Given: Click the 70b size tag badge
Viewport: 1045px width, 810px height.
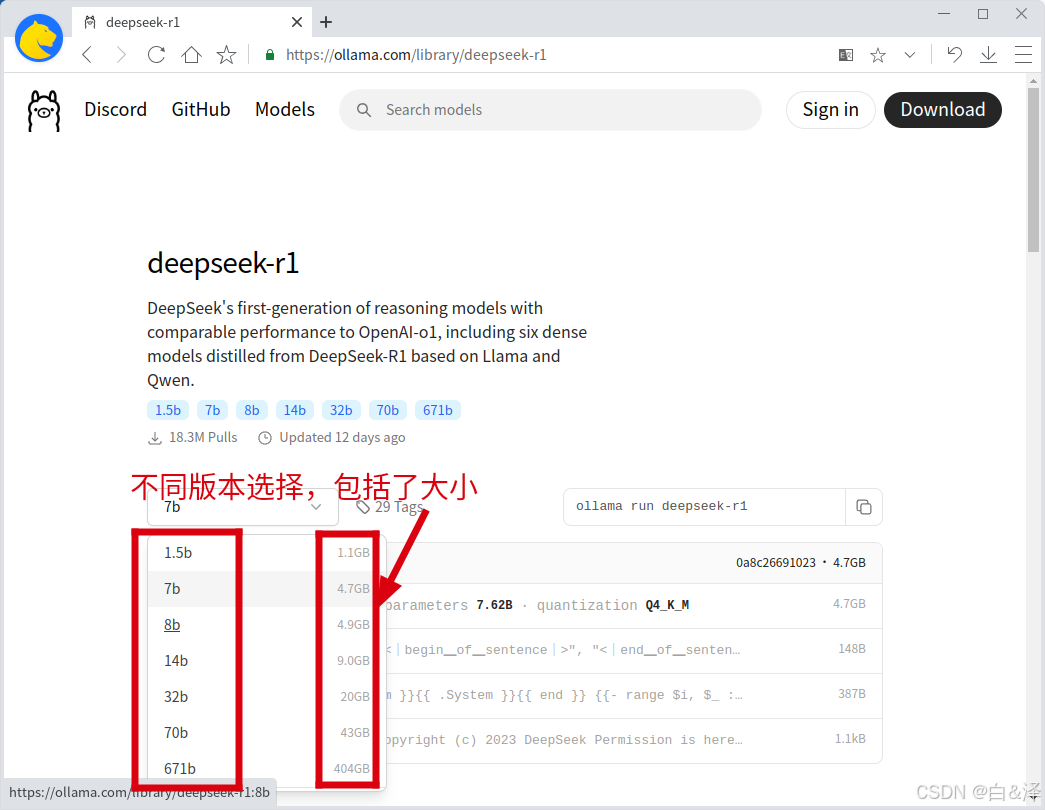Looking at the screenshot, I should pos(388,410).
